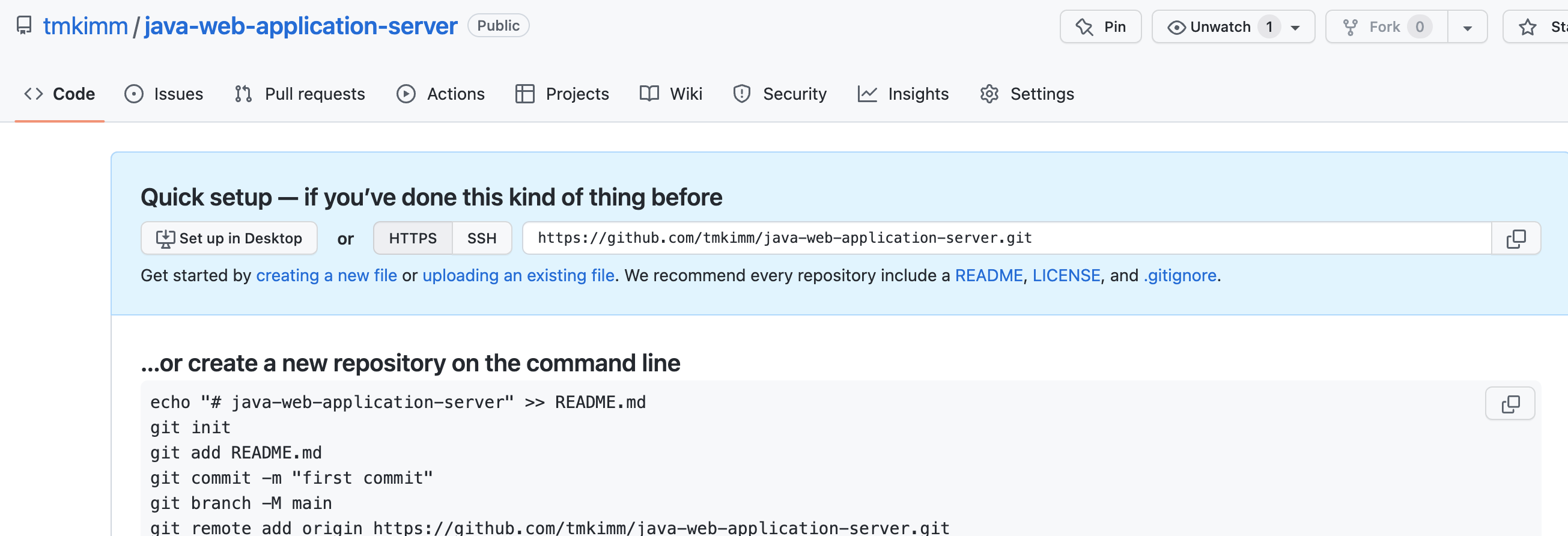Click the watchers count badge showing 1
Image resolution: width=1568 pixels, height=536 pixels.
coord(1269,27)
